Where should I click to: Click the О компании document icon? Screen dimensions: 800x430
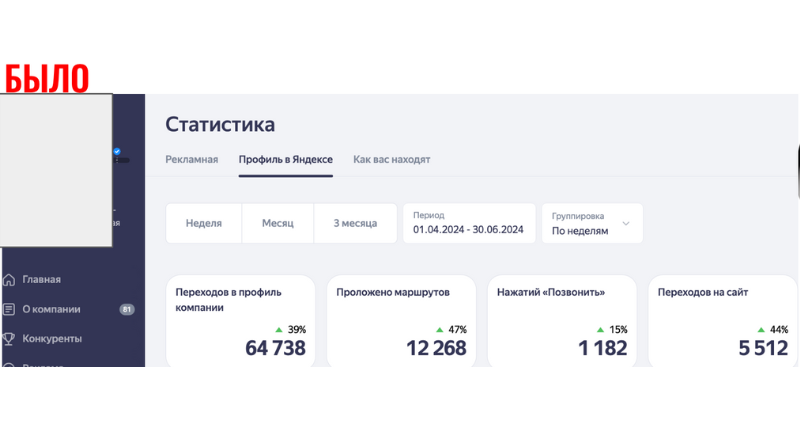[x=9, y=309]
